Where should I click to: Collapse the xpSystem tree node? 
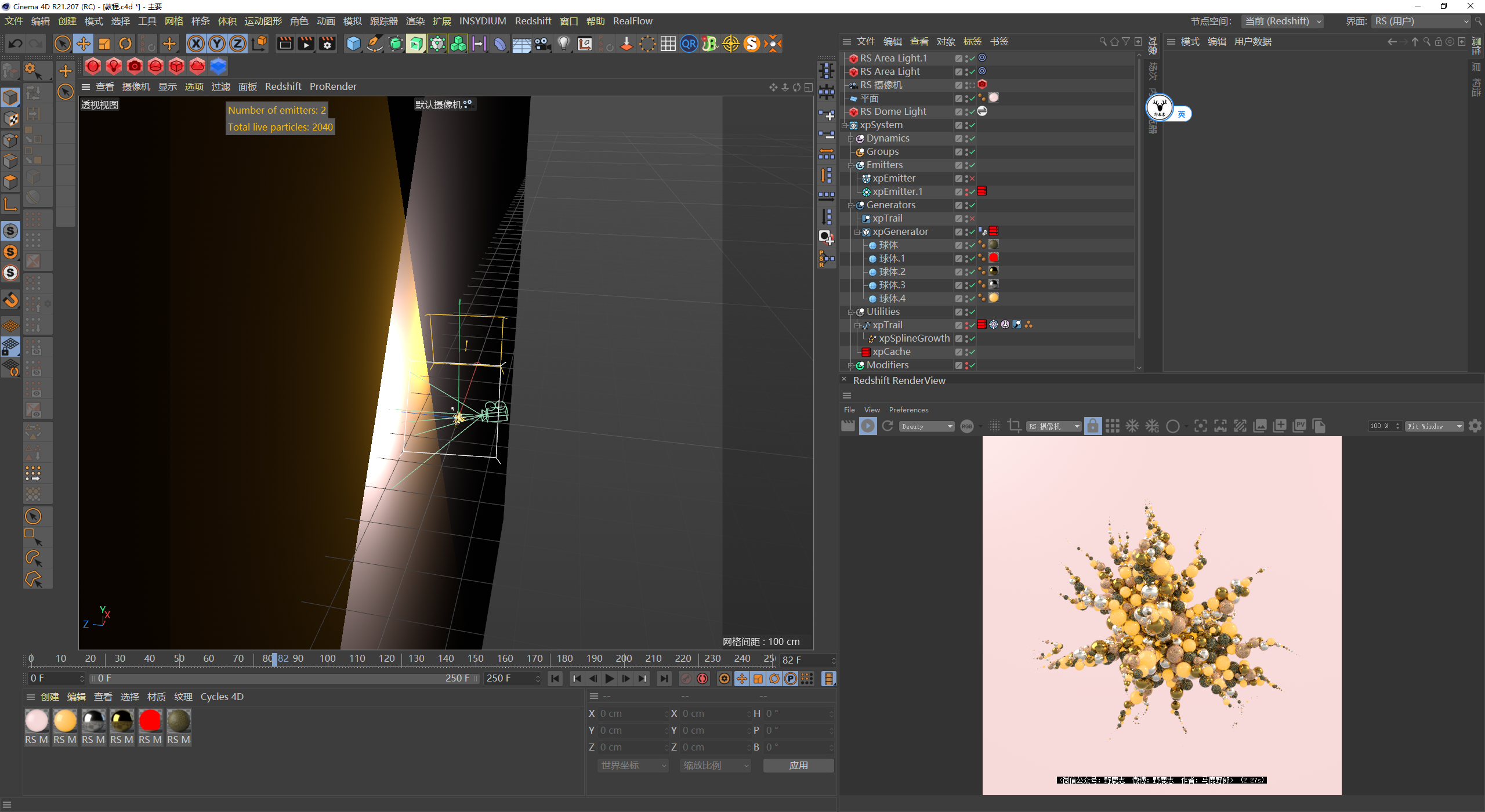845,125
